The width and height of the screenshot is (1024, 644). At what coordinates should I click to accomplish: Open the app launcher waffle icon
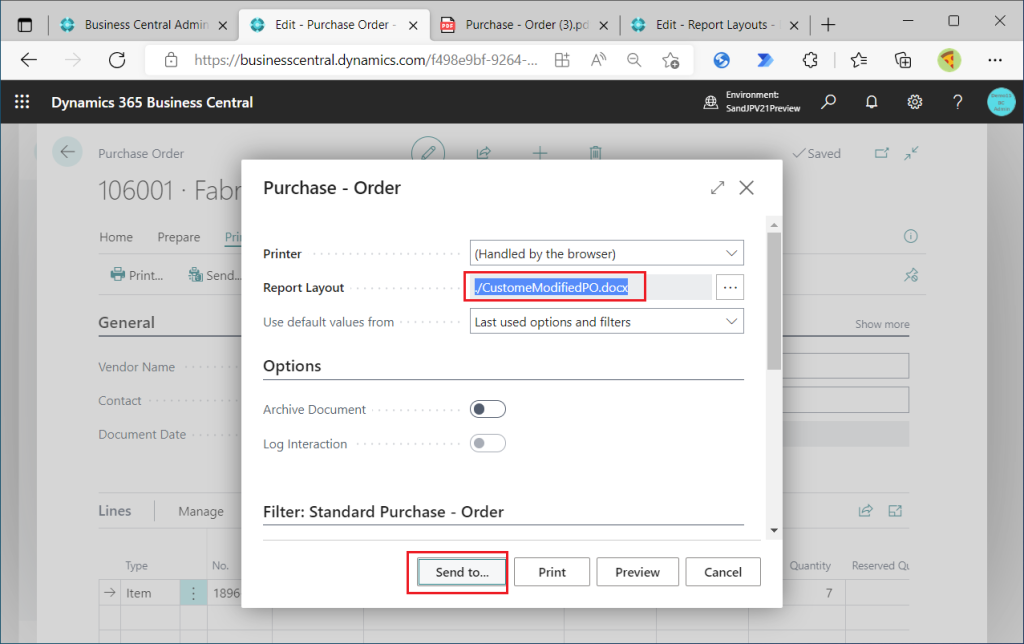22,102
